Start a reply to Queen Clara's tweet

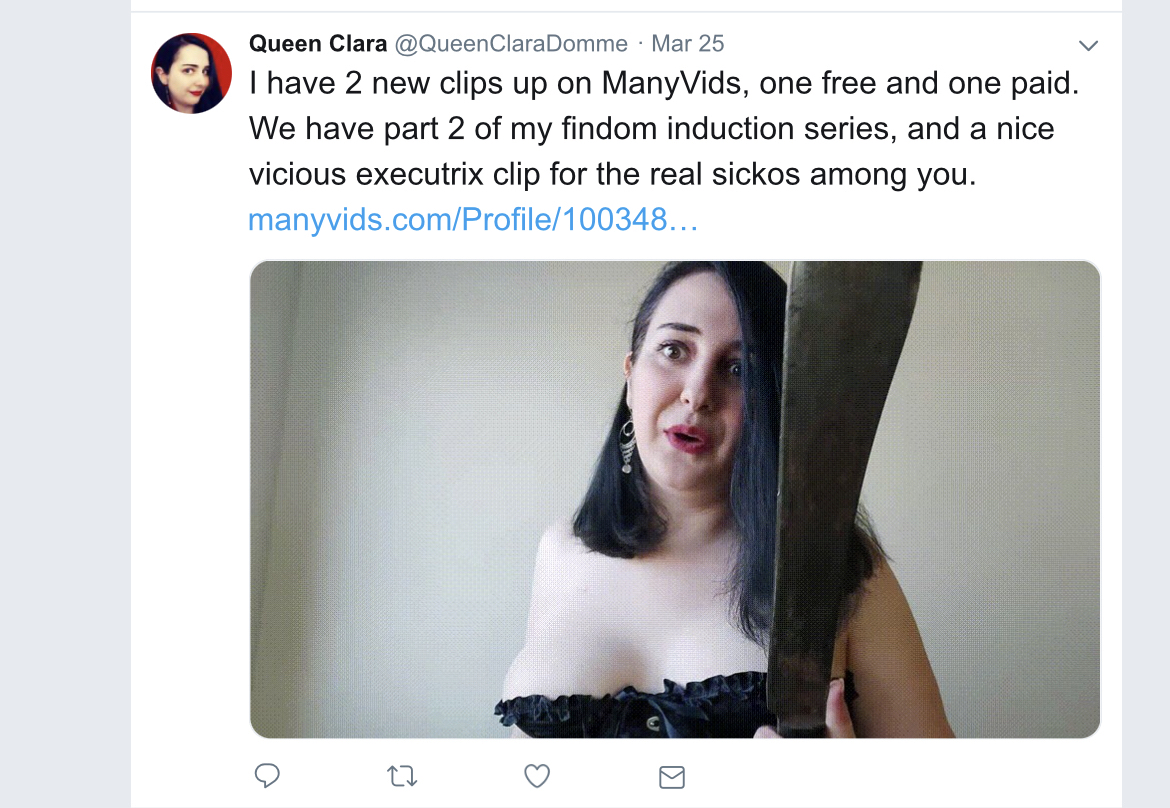click(267, 776)
